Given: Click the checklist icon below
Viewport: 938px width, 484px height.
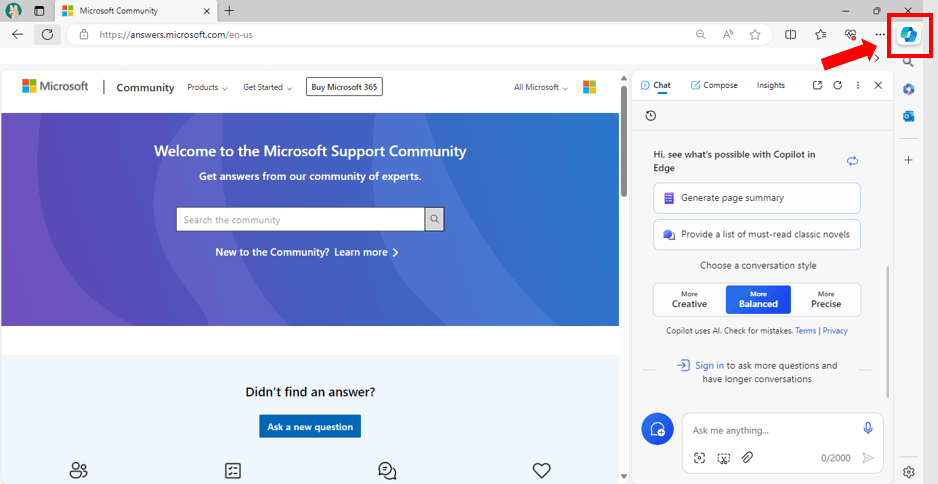Looking at the screenshot, I should click(233, 470).
